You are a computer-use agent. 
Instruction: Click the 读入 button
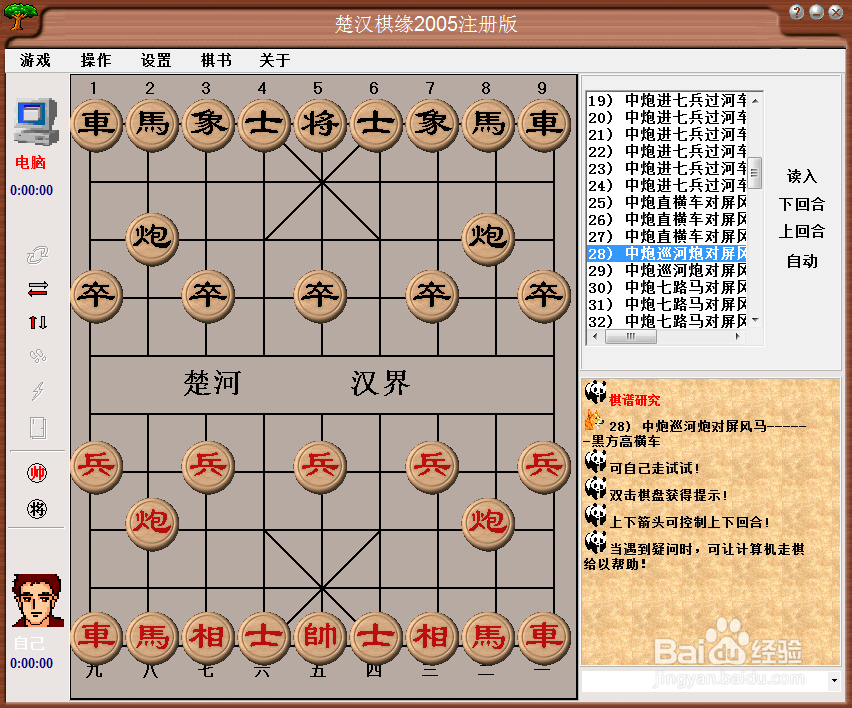[801, 176]
